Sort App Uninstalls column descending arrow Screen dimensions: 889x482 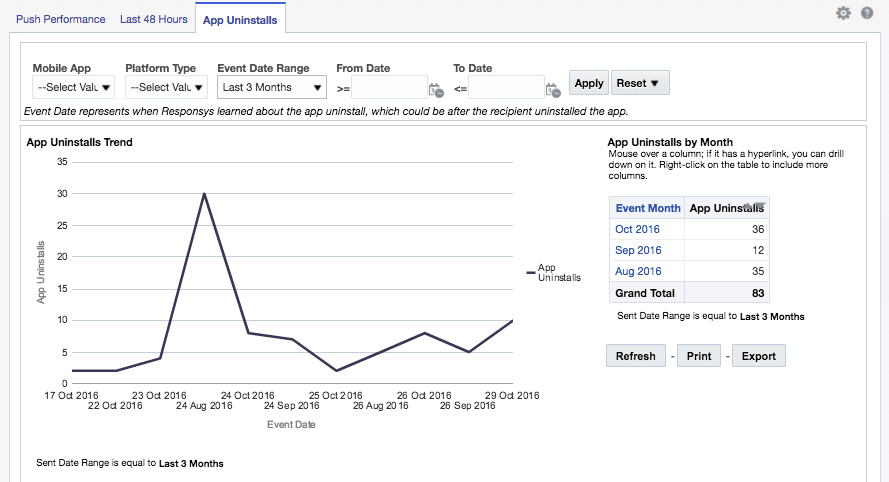pyautogui.click(x=760, y=205)
